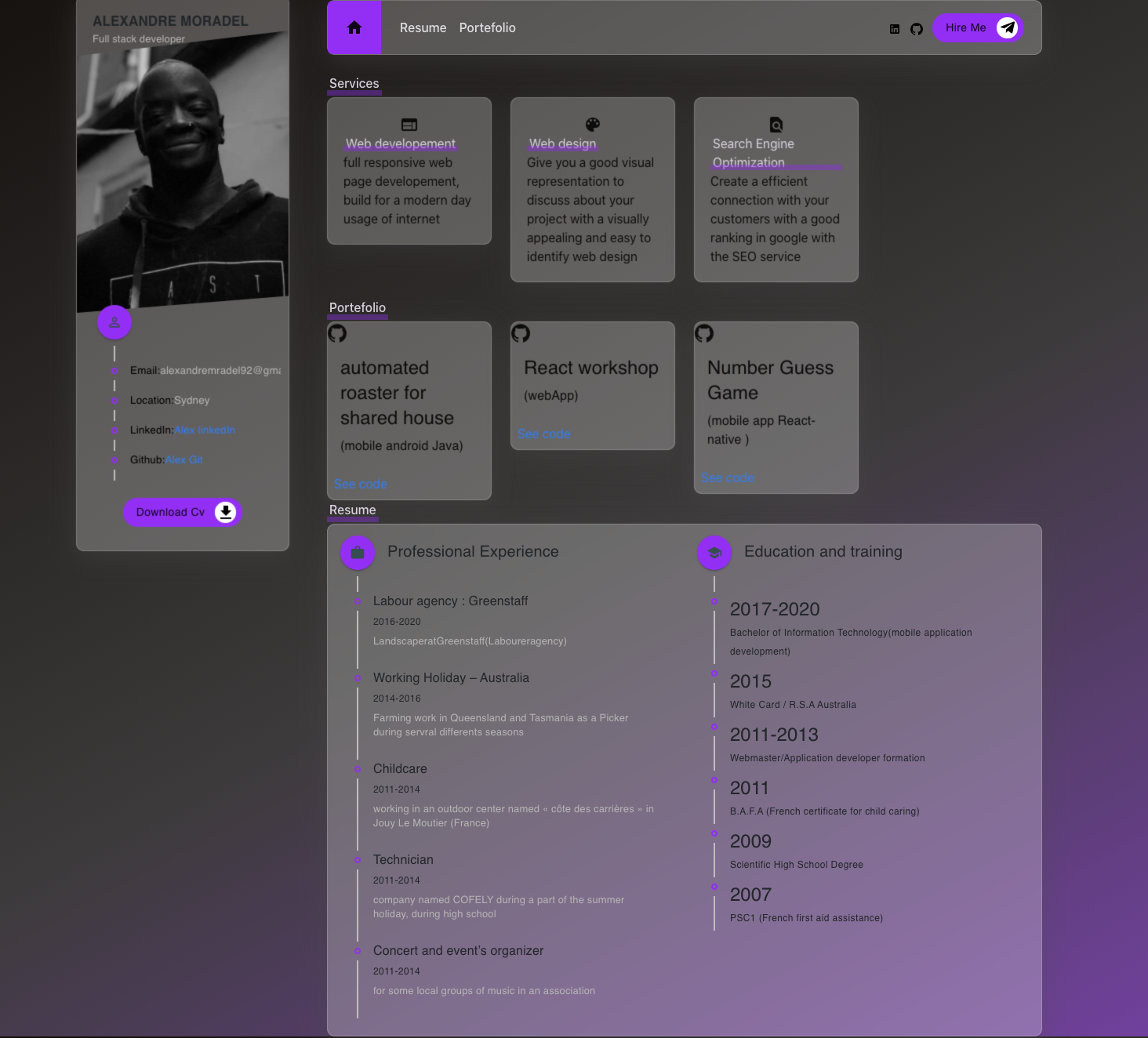Screen dimensions: 1148x1038
Task: Click the Technician experience entry
Action: [x=403, y=860]
